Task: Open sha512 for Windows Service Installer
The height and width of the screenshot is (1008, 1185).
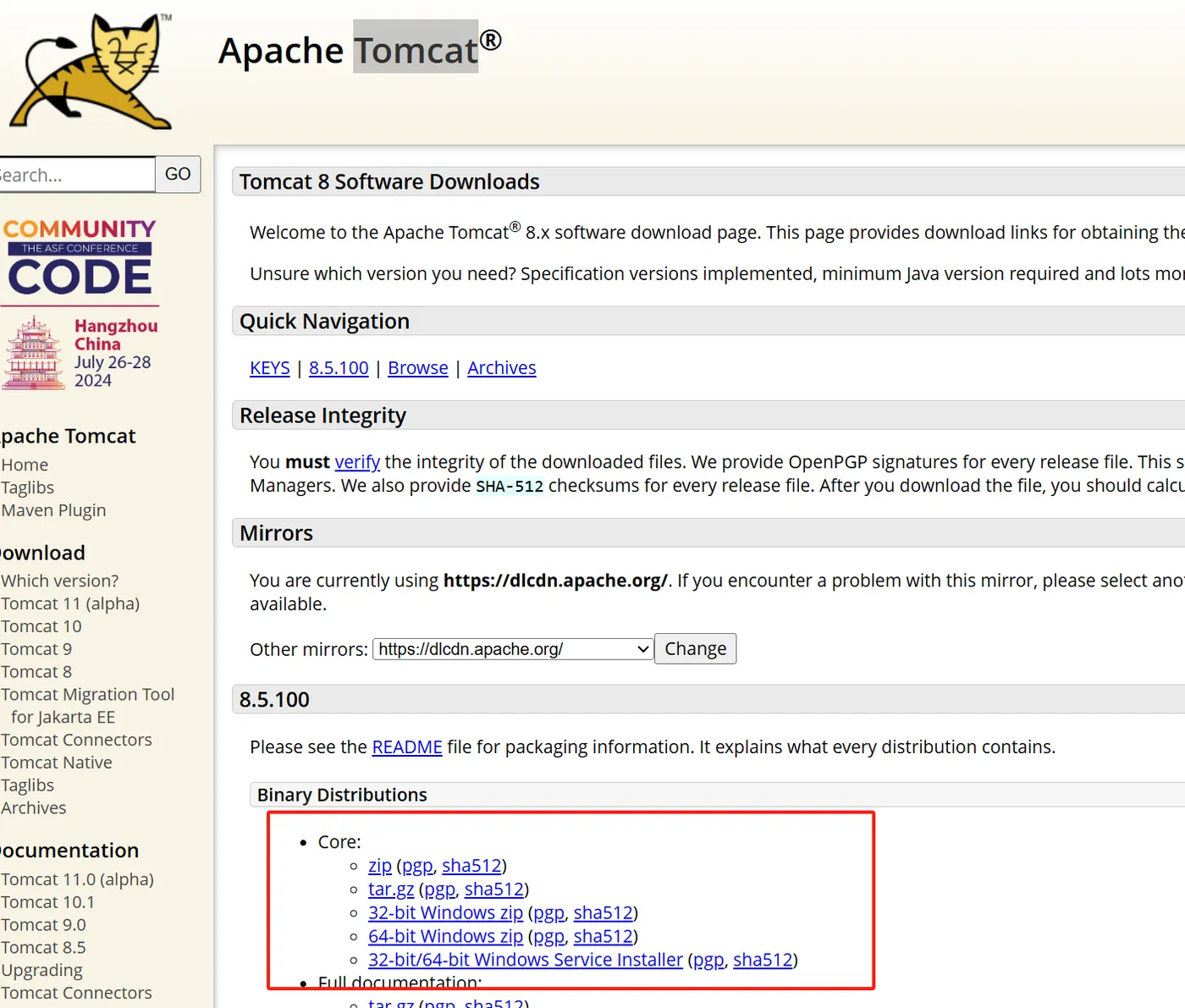Action: (x=763, y=960)
